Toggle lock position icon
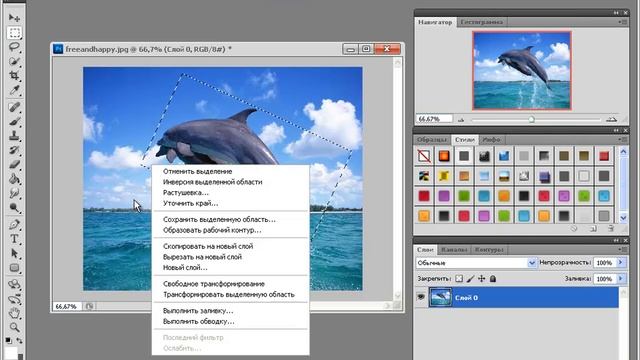 [x=482, y=278]
